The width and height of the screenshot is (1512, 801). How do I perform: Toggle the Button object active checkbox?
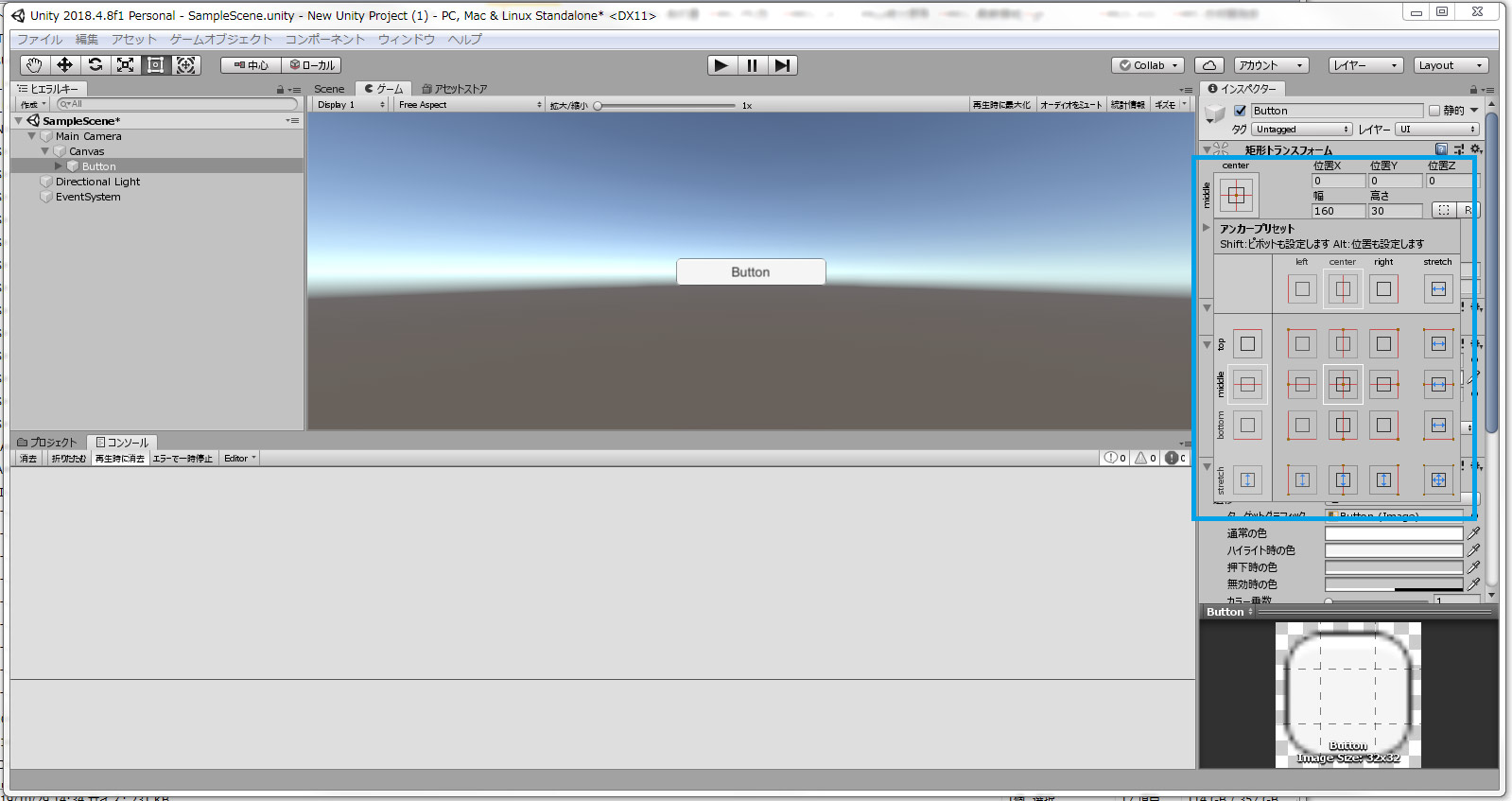point(1240,111)
